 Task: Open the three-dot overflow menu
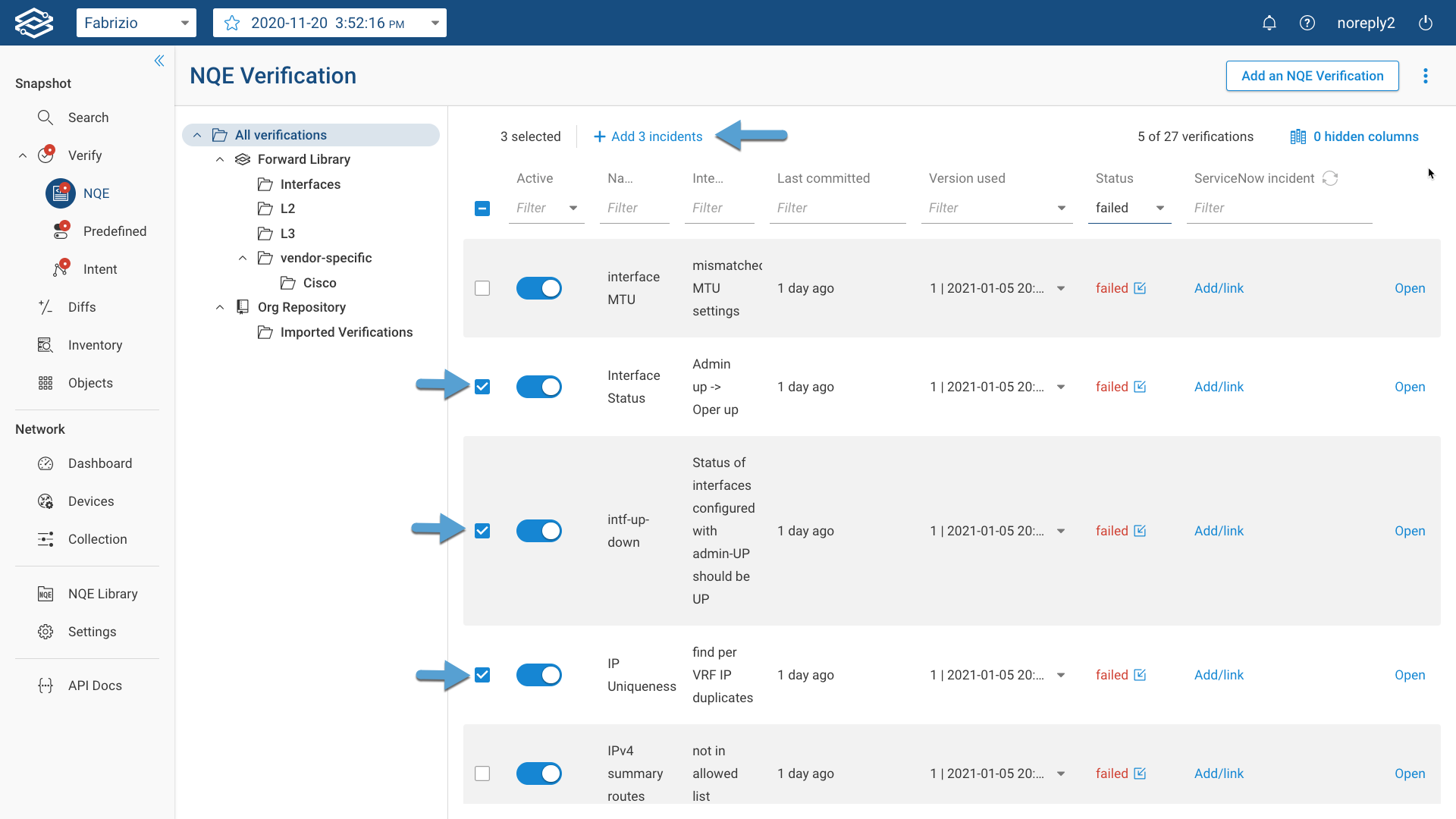[1426, 76]
